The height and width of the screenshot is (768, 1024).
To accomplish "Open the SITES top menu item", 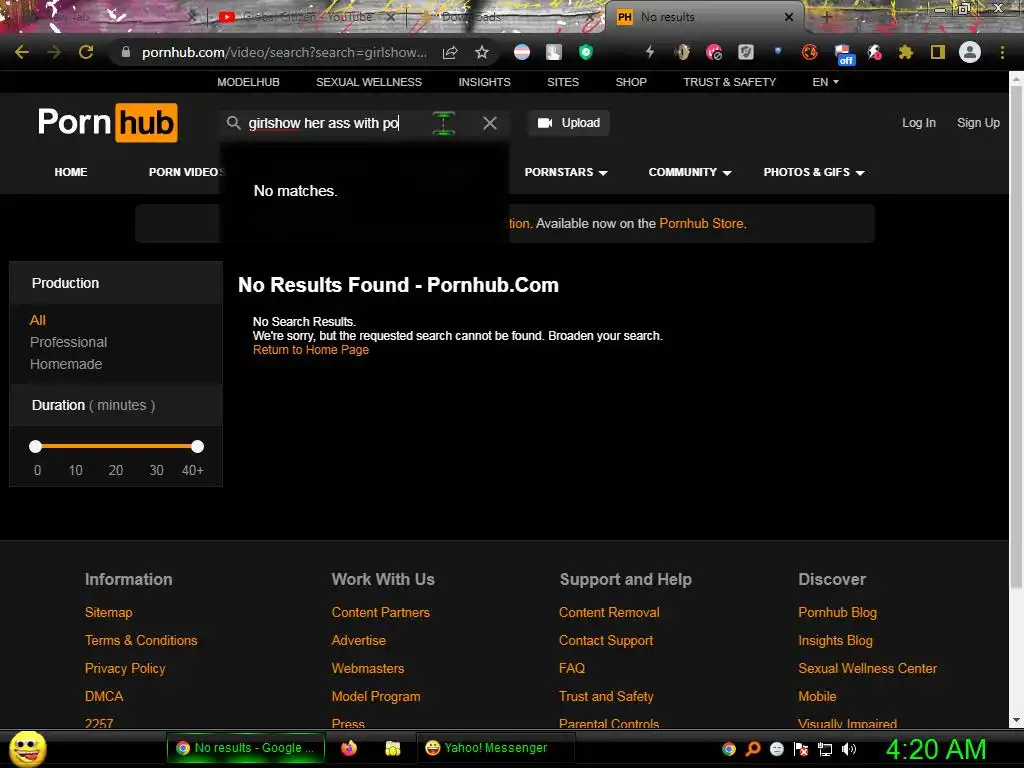I will 563,82.
